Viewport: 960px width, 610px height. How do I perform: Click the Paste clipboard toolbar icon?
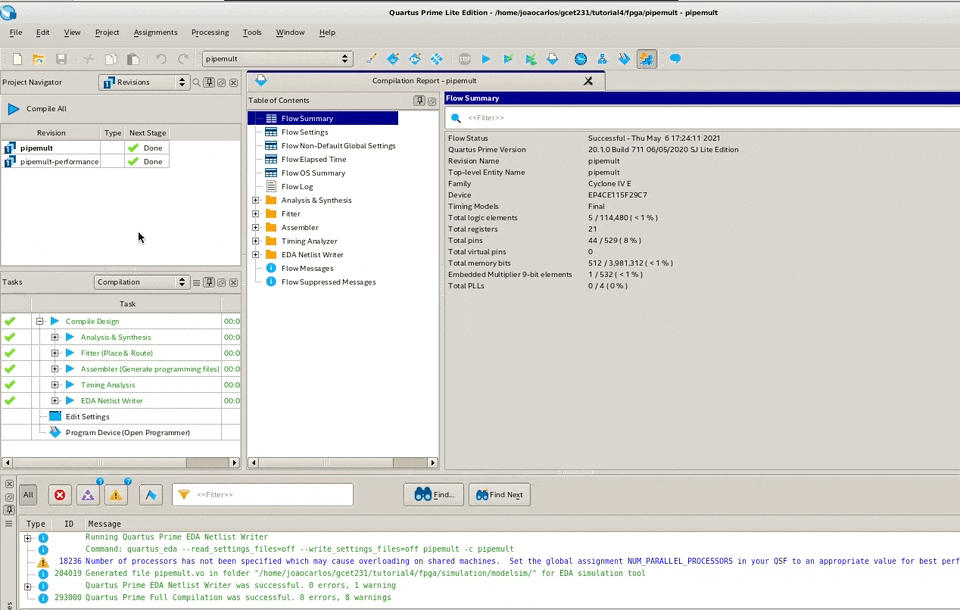[x=133, y=59]
